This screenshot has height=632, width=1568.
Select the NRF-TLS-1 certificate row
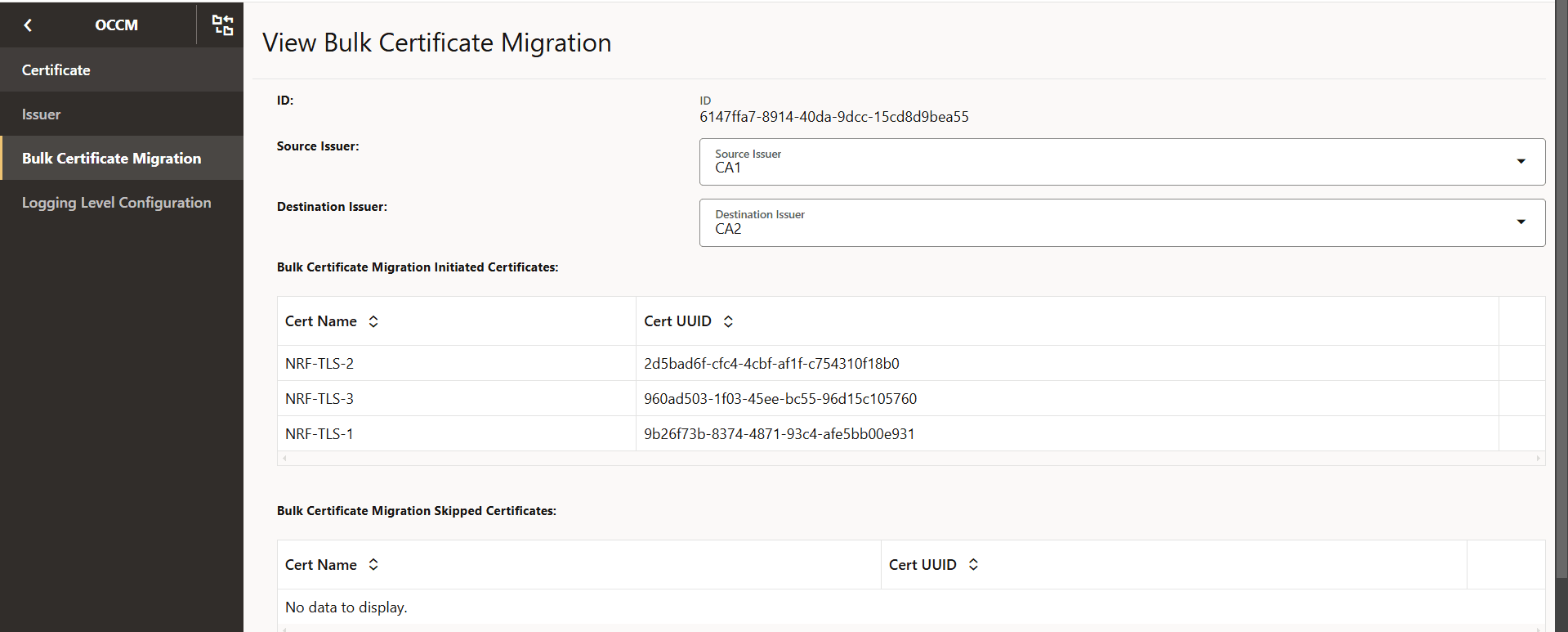pos(319,434)
